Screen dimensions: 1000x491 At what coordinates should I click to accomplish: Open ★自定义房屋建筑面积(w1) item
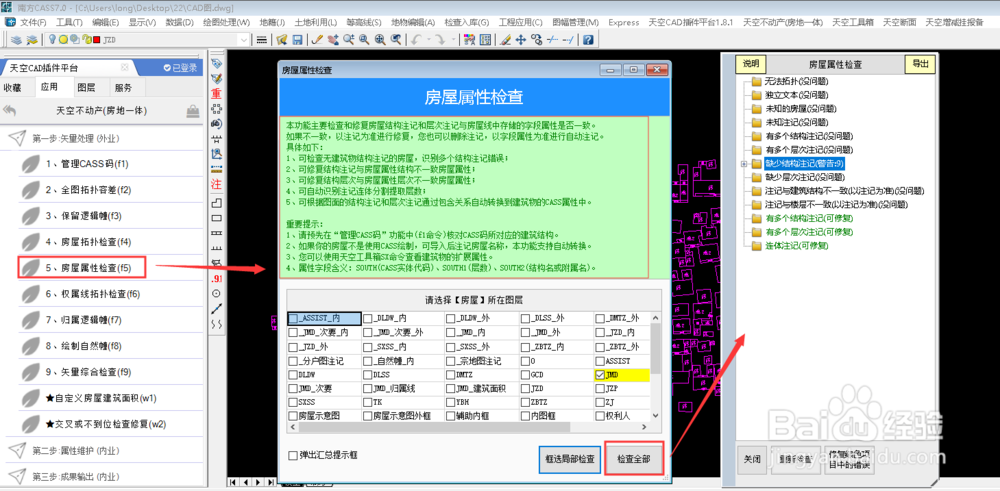tap(101, 398)
